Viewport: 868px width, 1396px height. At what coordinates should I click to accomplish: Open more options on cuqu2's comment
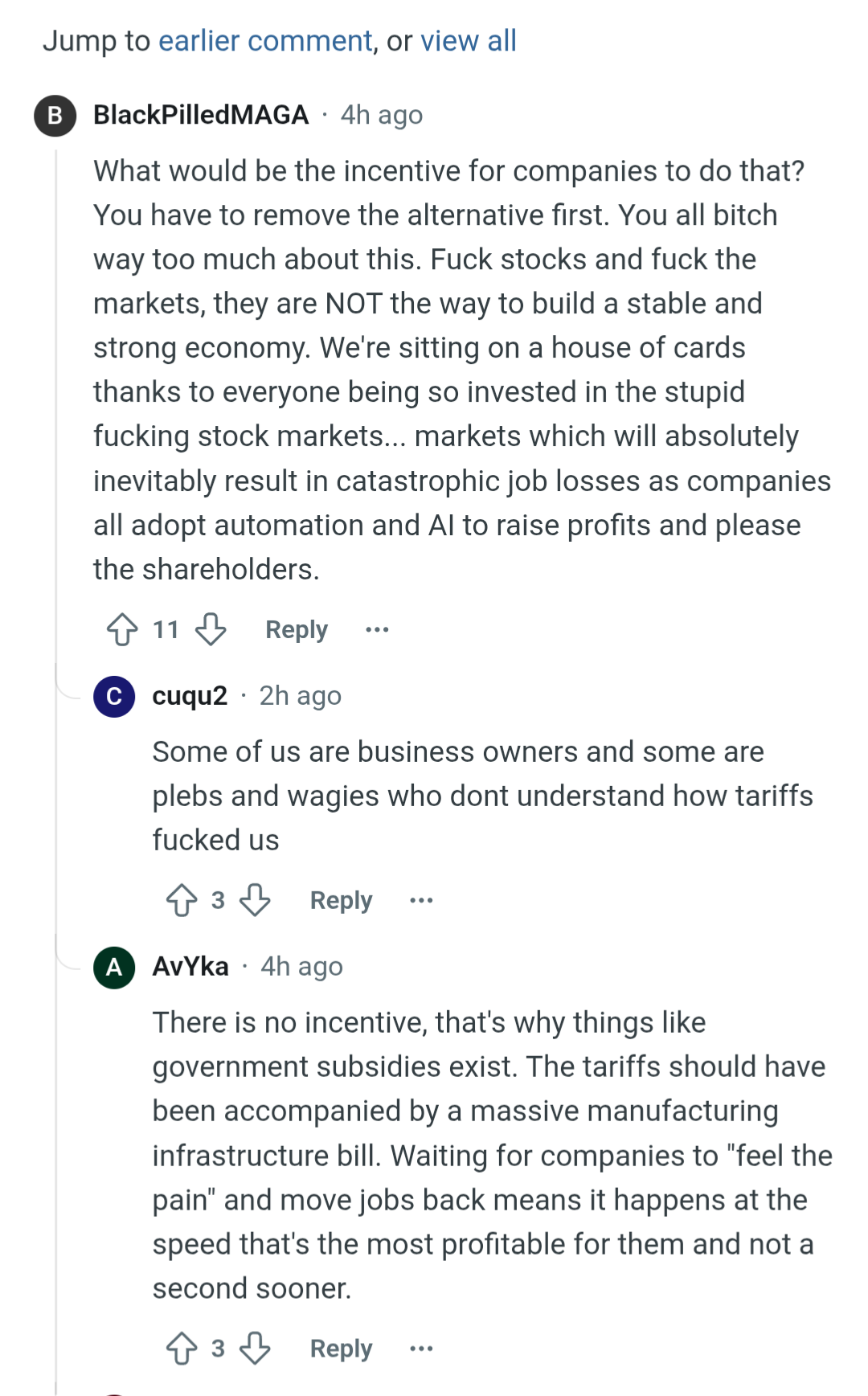[421, 900]
